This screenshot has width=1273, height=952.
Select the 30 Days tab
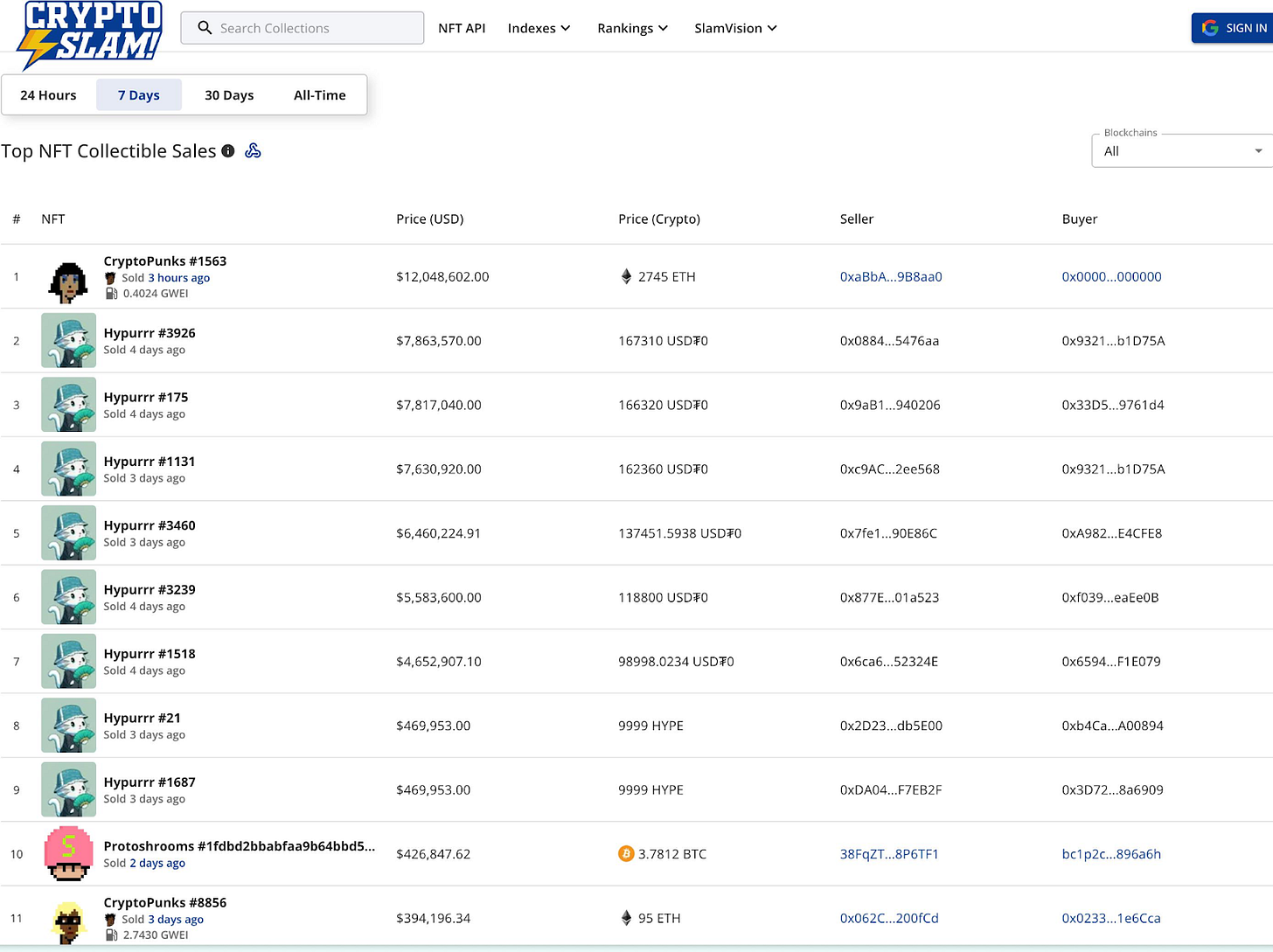(x=229, y=95)
